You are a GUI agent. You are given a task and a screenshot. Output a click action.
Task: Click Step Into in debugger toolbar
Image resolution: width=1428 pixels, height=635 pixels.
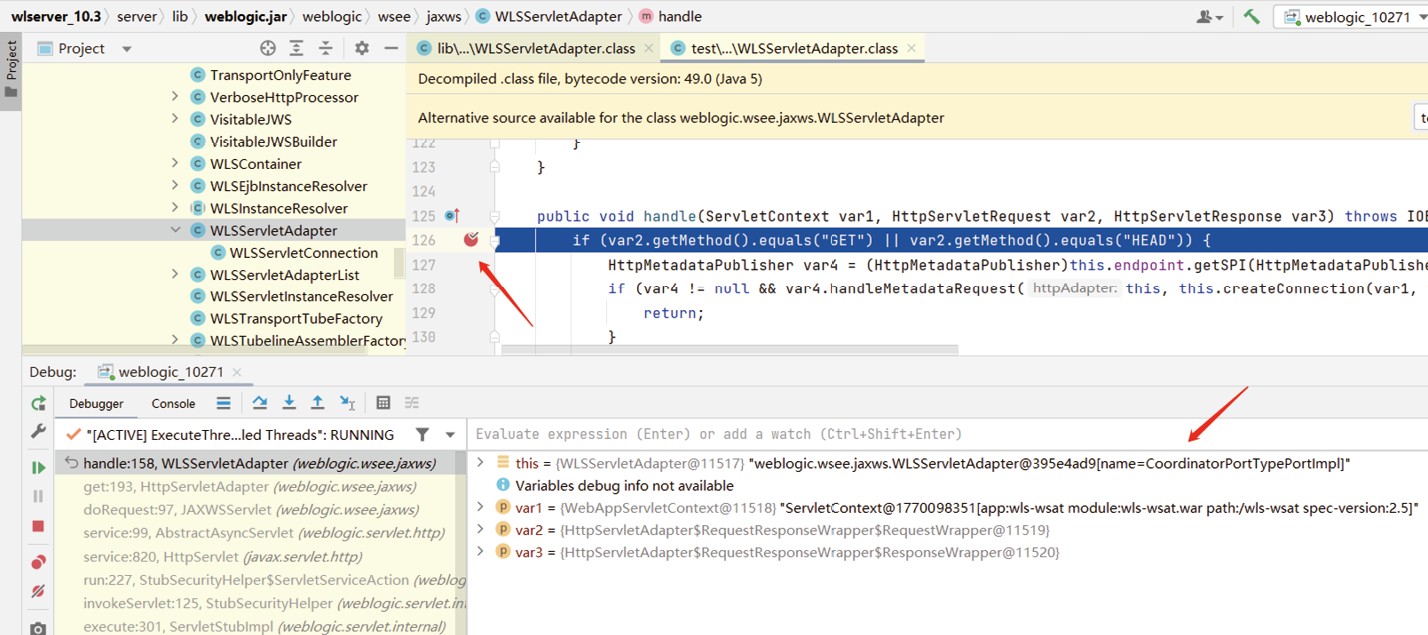(289, 403)
